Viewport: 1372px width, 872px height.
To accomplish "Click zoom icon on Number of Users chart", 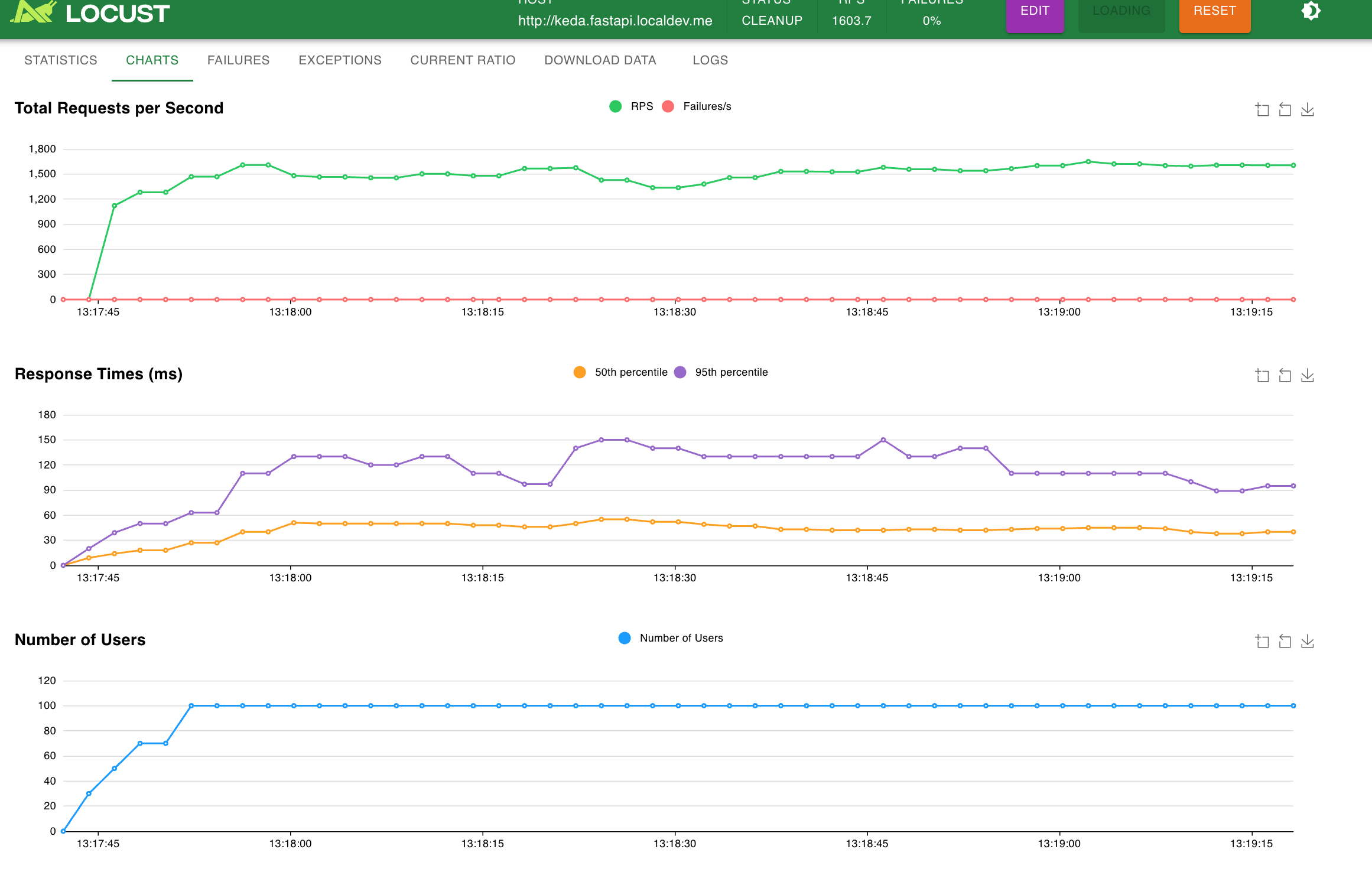I will click(1262, 641).
